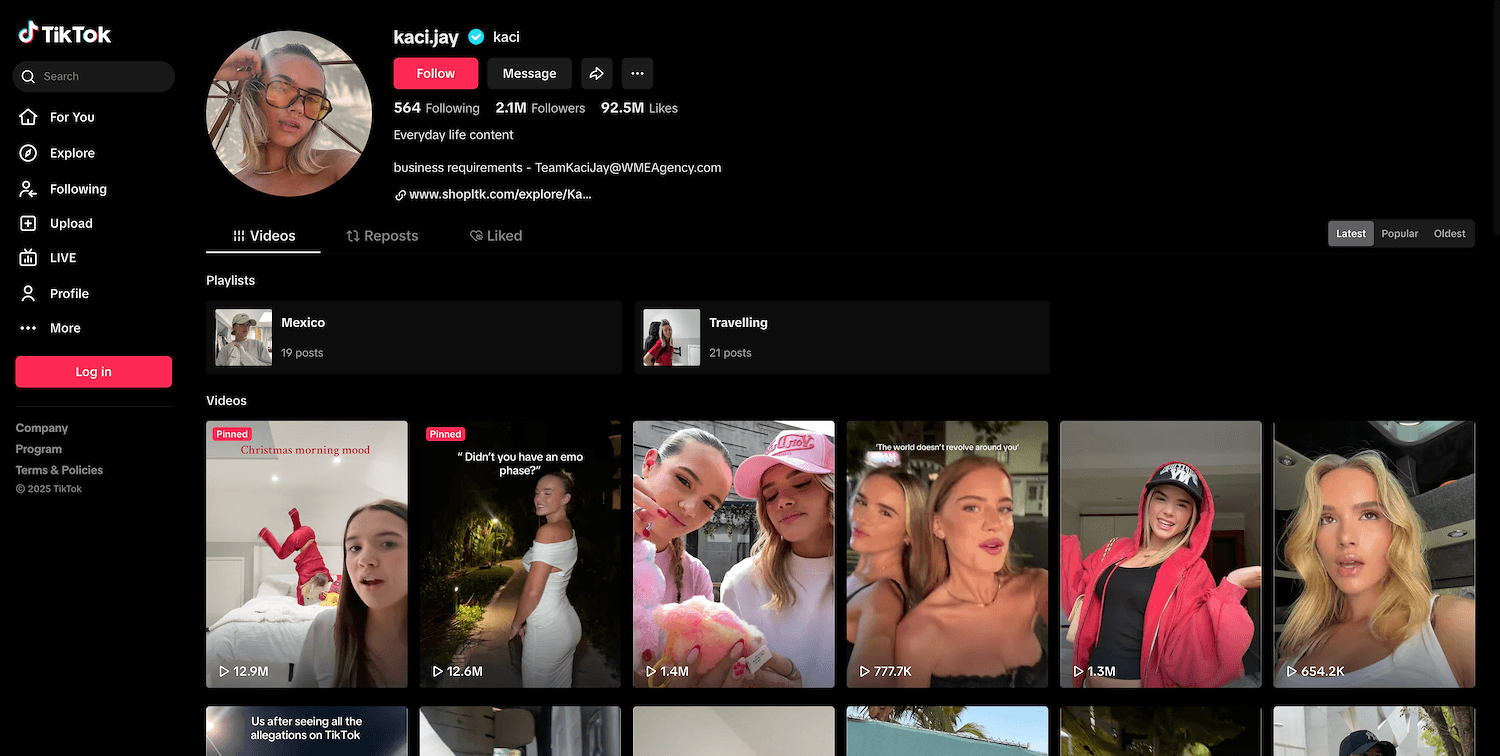Click the share arrow icon on profile
Image resolution: width=1500 pixels, height=756 pixels.
pos(596,73)
